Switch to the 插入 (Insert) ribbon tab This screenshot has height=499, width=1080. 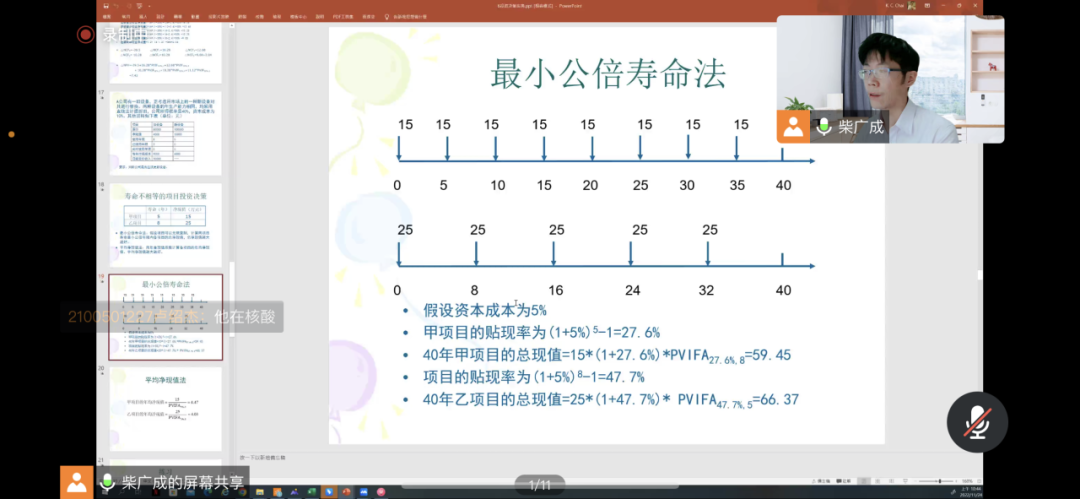[143, 16]
